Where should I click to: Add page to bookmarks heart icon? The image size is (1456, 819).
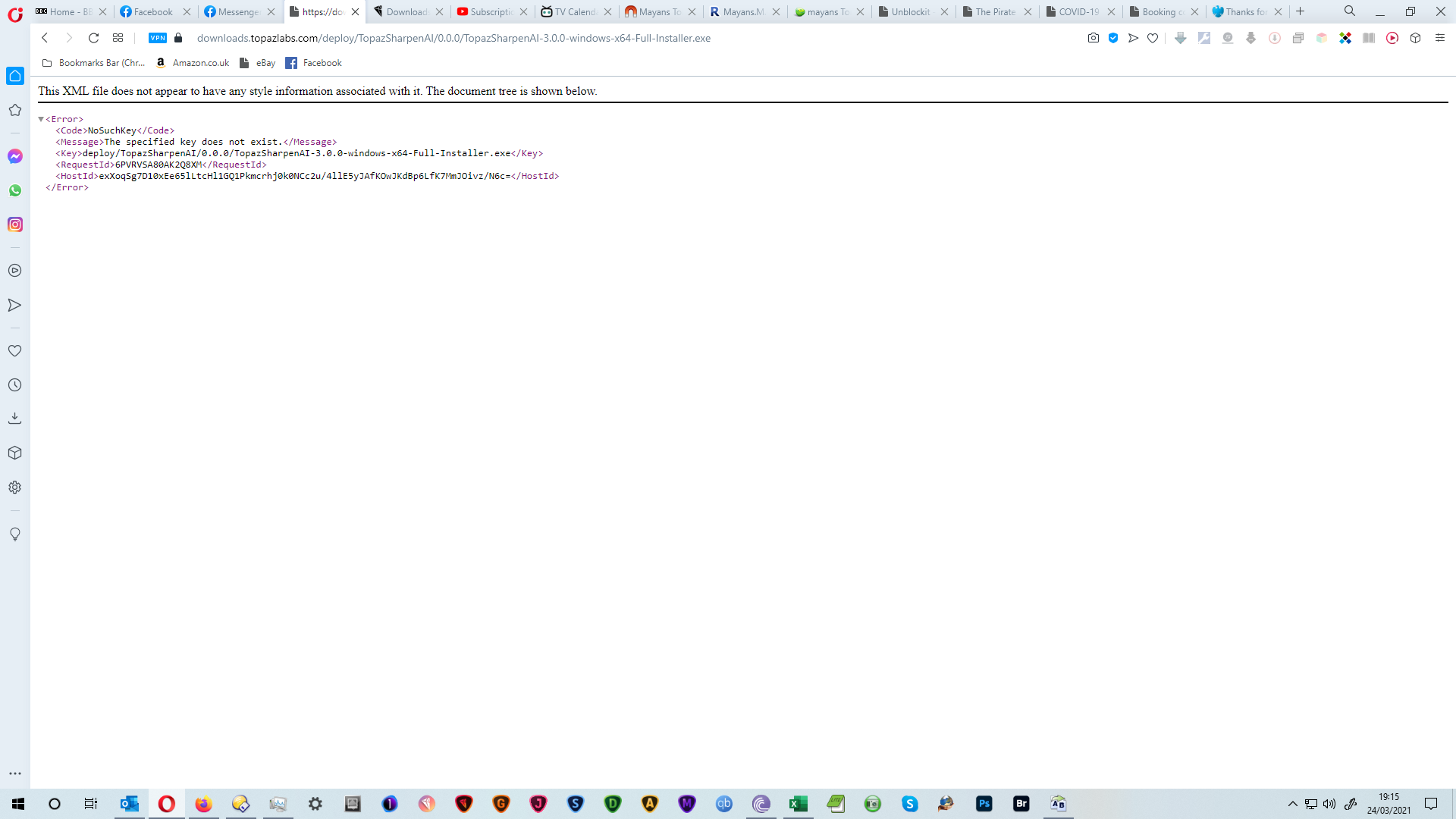pos(1153,38)
